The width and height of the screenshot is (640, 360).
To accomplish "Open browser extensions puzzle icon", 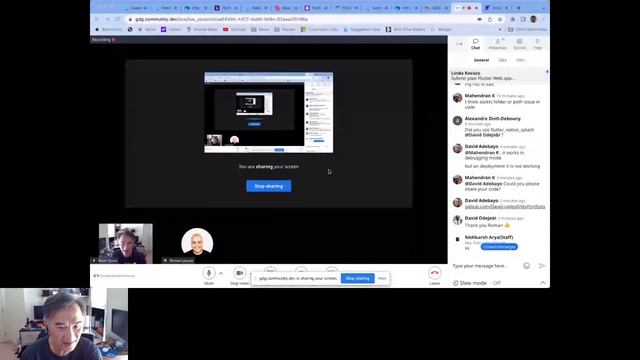I will [x=513, y=19].
